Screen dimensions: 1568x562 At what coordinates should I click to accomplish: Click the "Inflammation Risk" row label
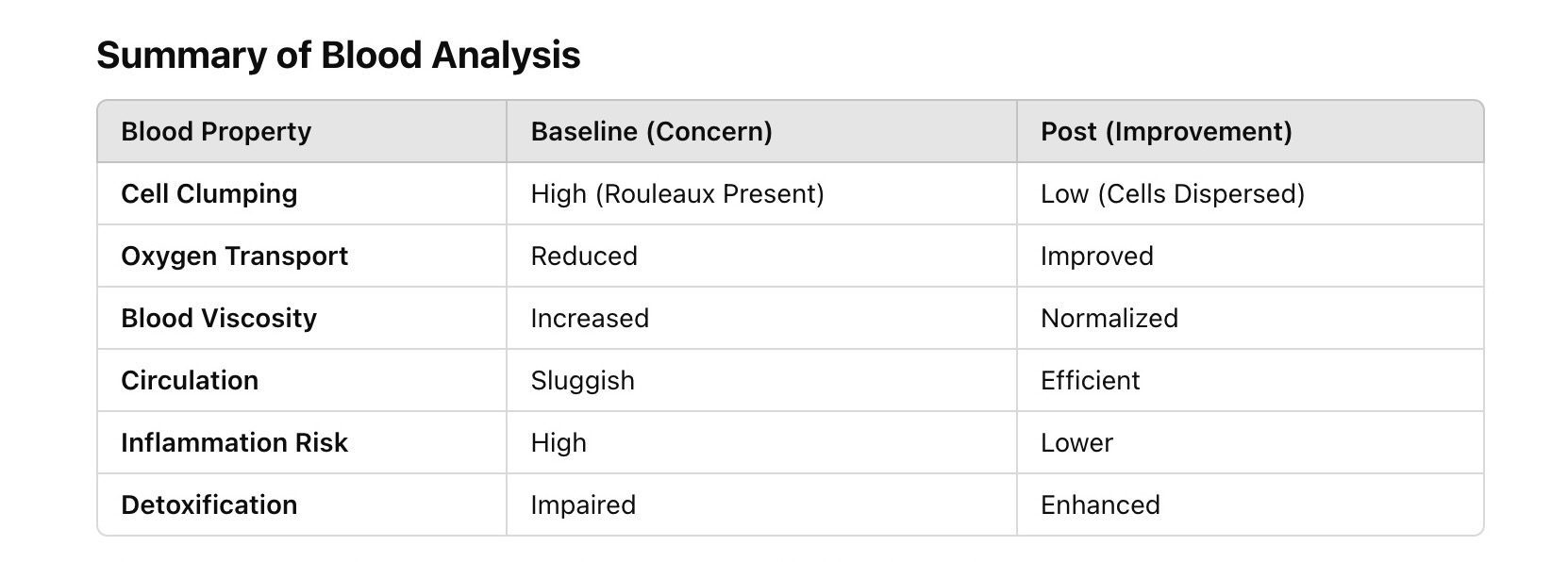tap(234, 443)
